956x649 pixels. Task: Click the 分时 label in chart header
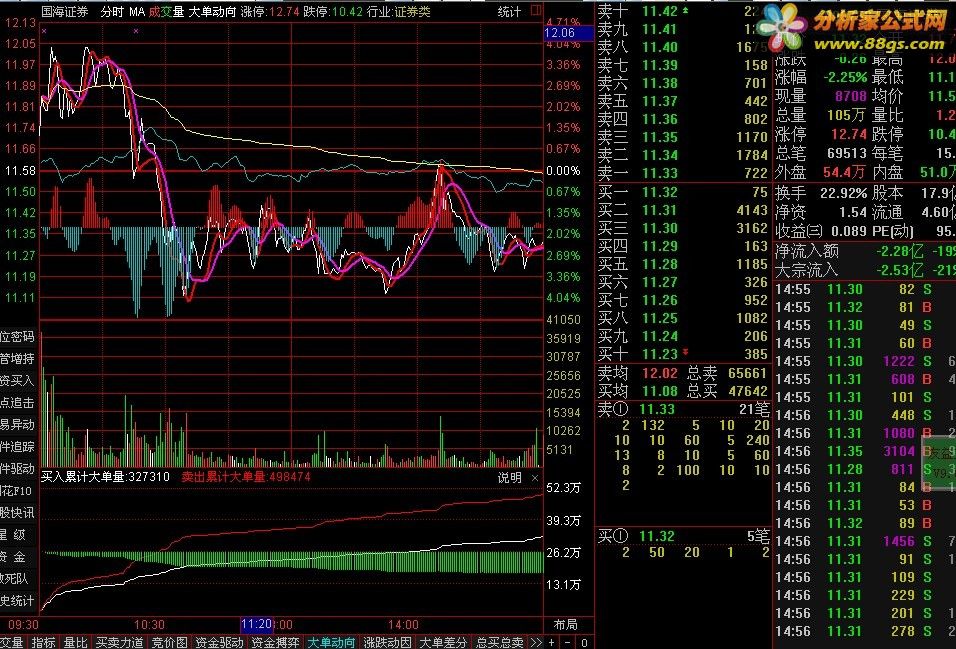[x=112, y=12]
